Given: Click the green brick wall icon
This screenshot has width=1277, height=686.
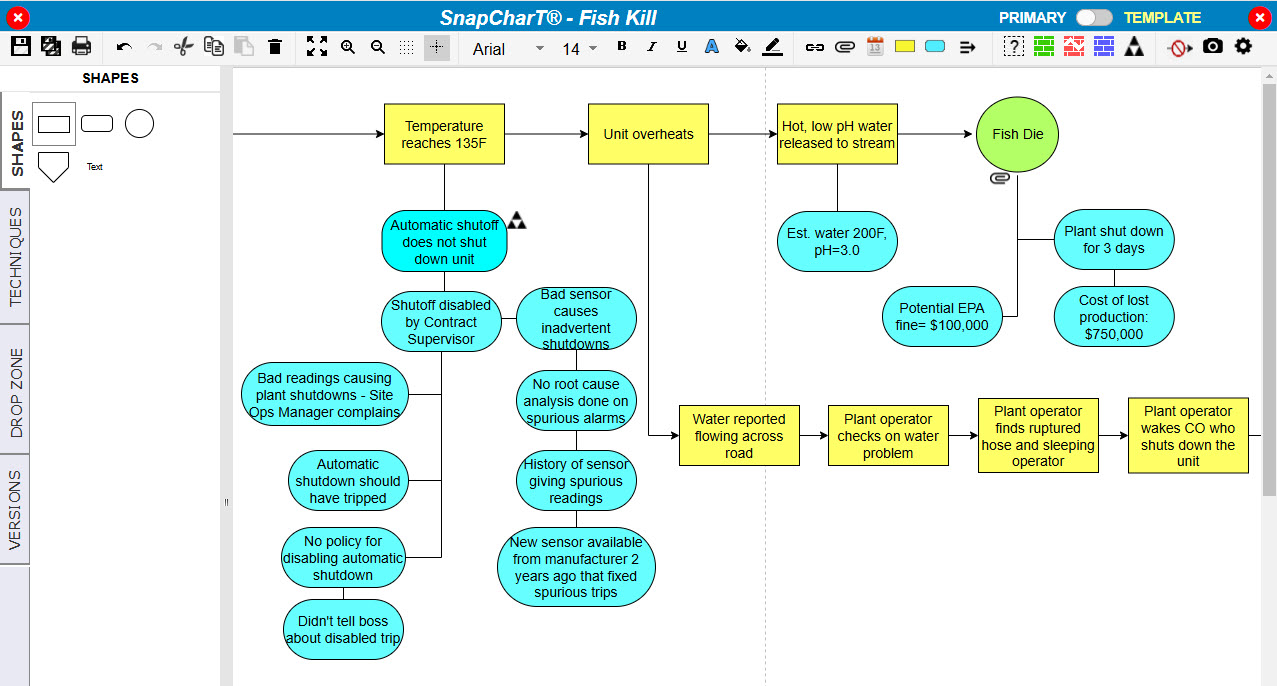Looking at the screenshot, I should click(1044, 46).
